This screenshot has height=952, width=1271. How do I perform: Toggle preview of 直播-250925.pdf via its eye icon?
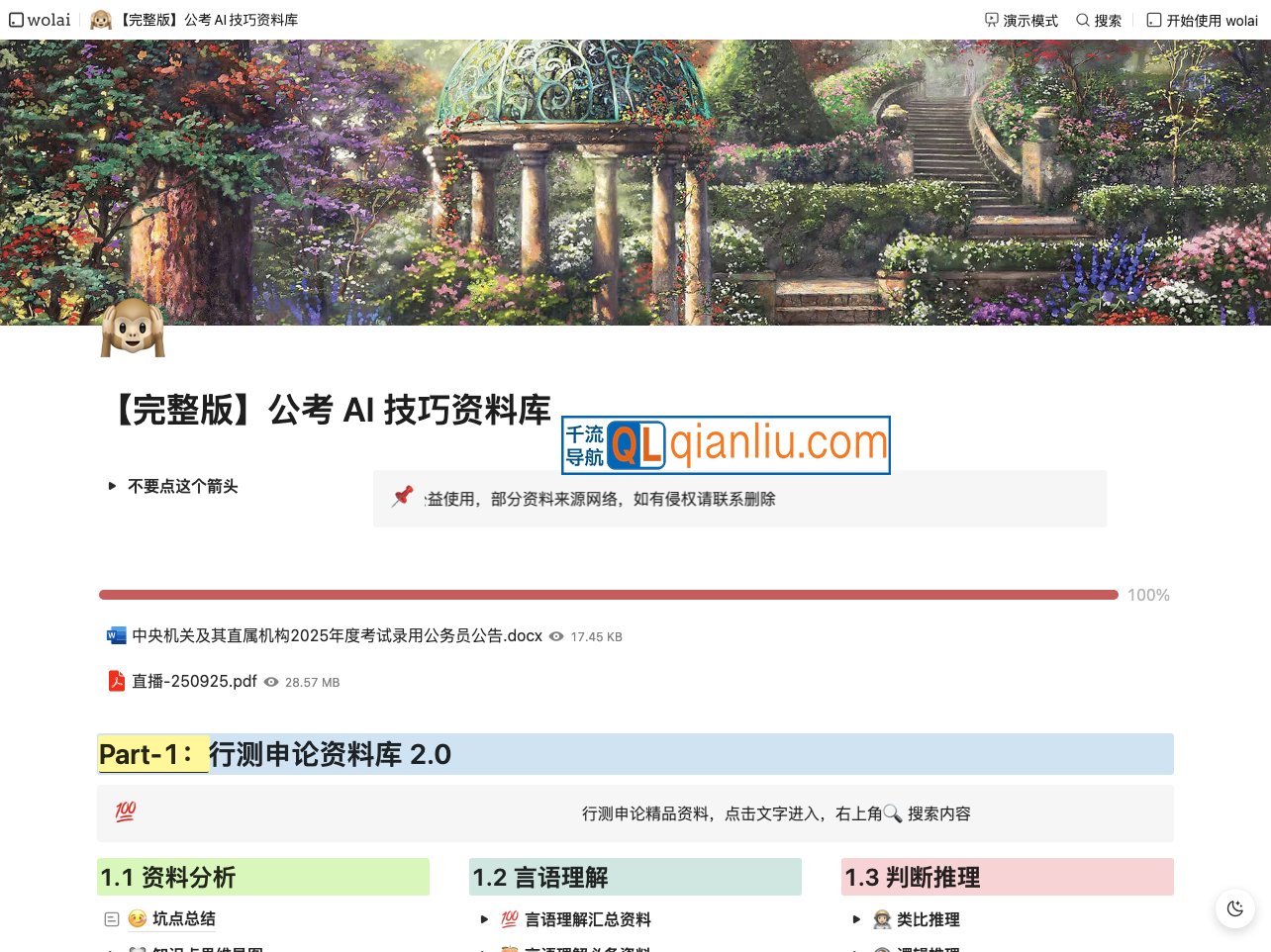(271, 682)
